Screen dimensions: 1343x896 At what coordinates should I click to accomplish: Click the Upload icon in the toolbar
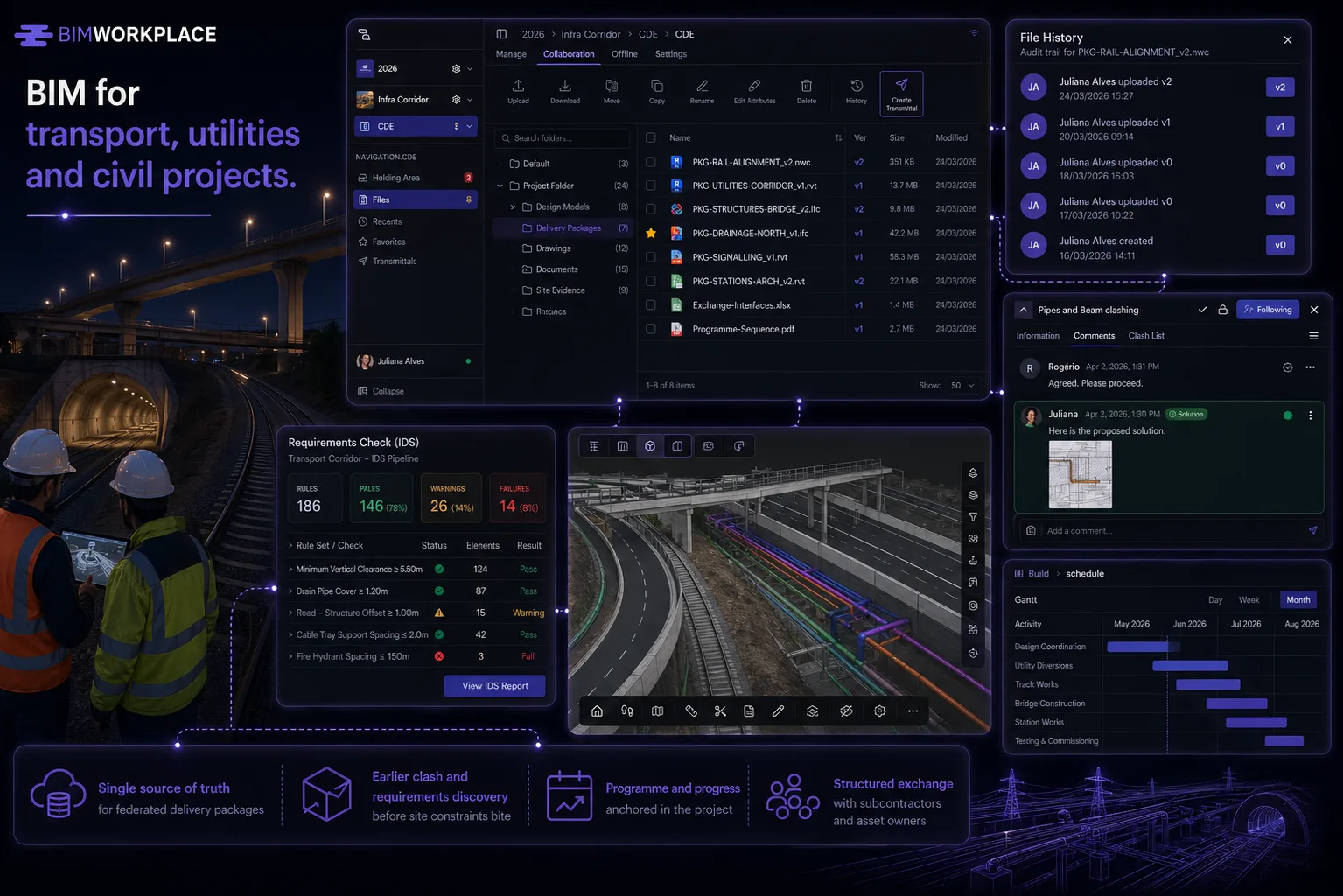[518, 87]
